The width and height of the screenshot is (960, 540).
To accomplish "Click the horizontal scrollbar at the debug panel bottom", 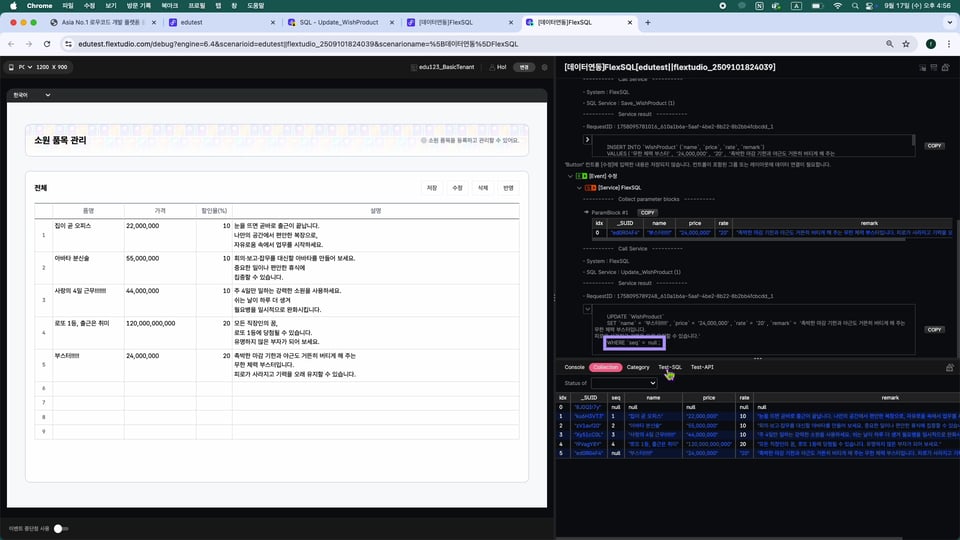I will tap(729, 538).
